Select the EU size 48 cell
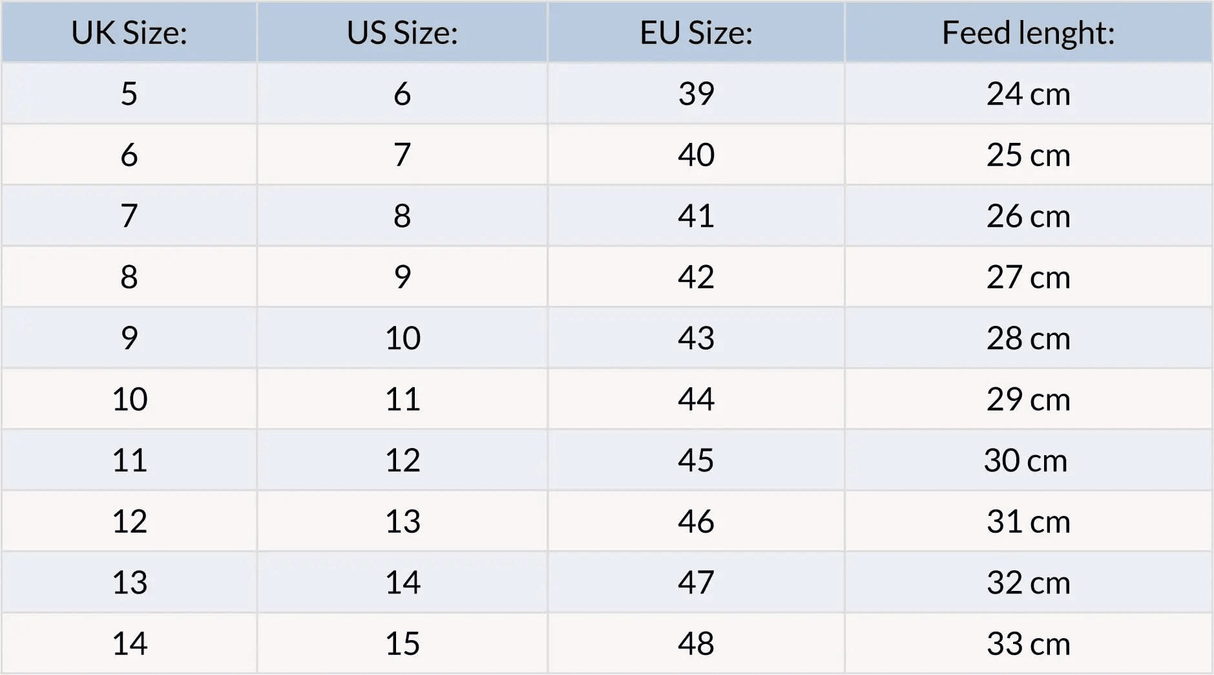 (x=696, y=643)
